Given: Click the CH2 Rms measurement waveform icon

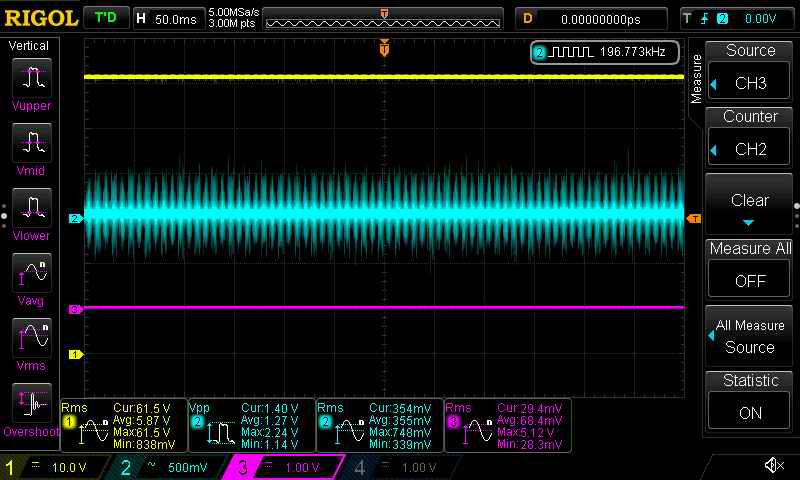Looking at the screenshot, I should 349,431.
